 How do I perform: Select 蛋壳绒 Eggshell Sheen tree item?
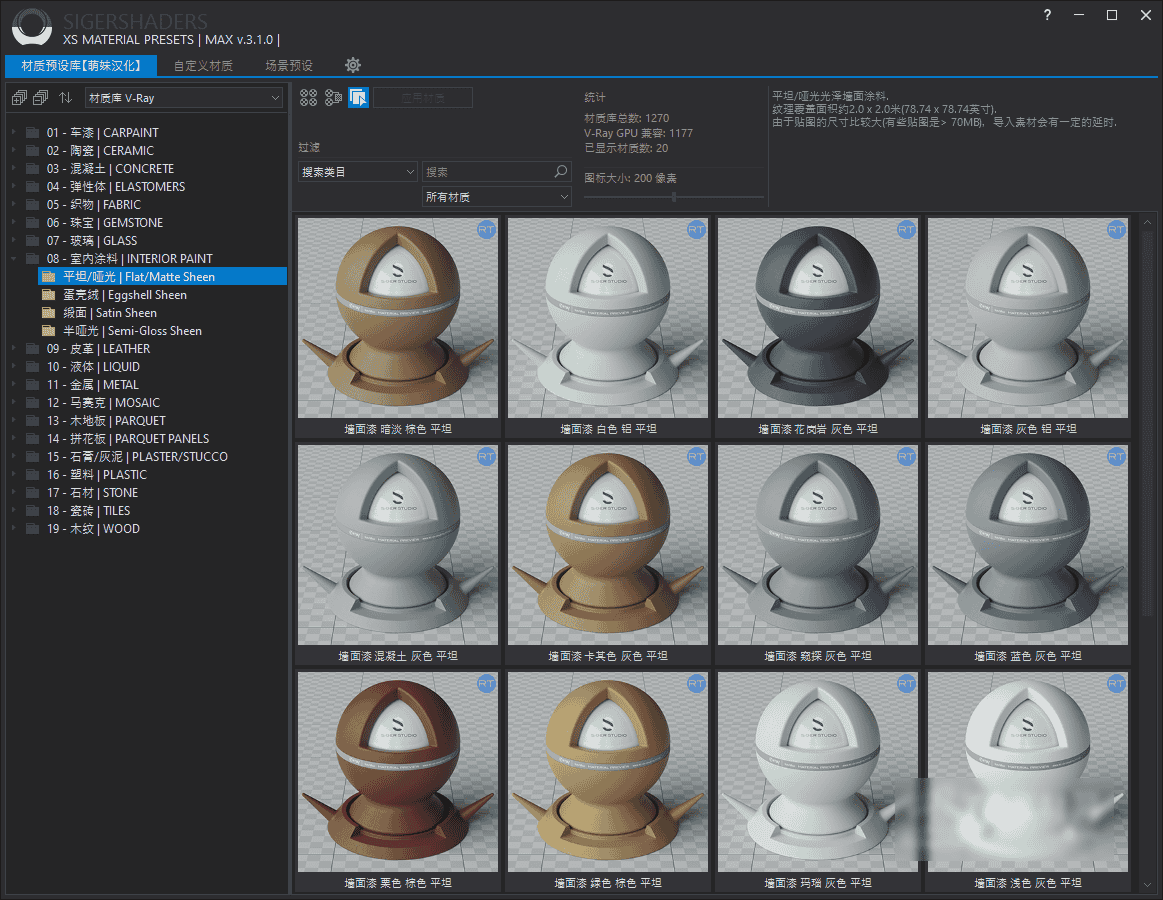pyautogui.click(x=125, y=295)
